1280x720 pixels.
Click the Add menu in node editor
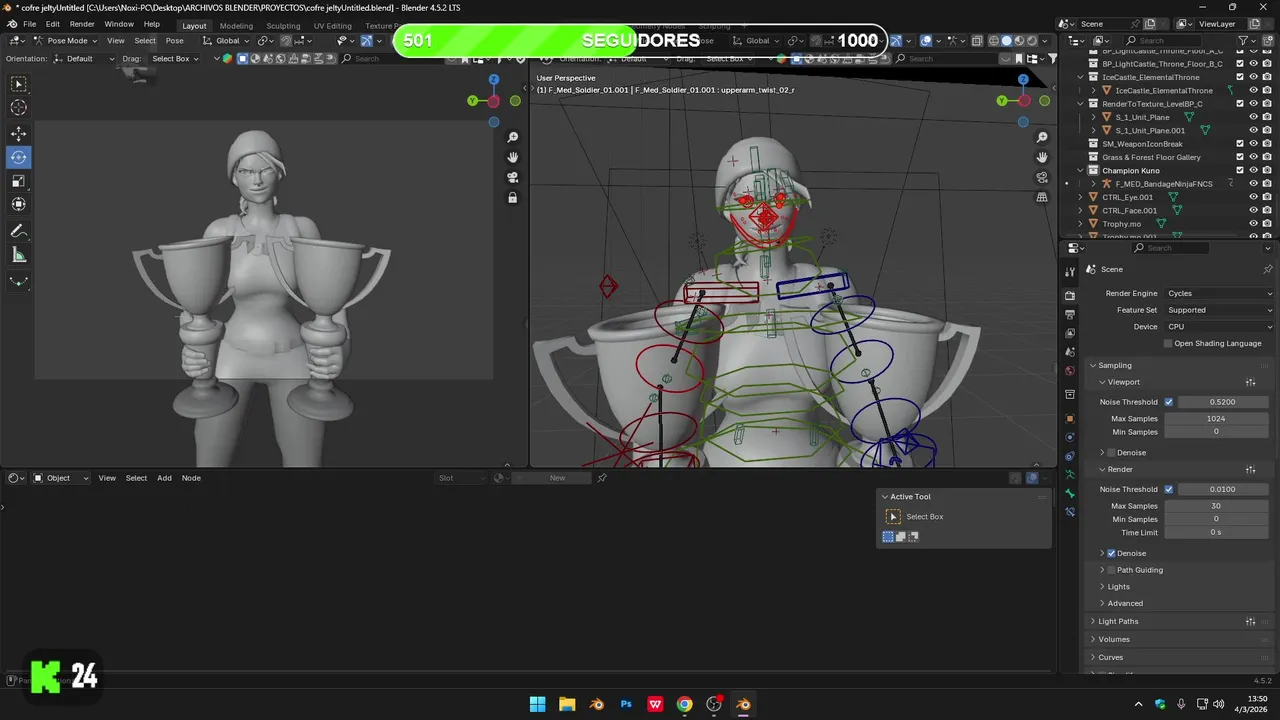point(164,478)
